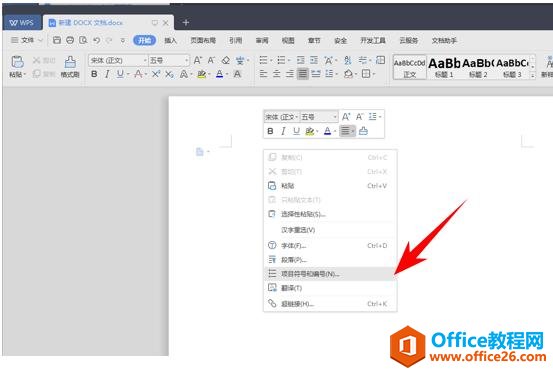This screenshot has height=374, width=553.
Task: Apply subscript with the X₂ icon
Action: (x=169, y=74)
